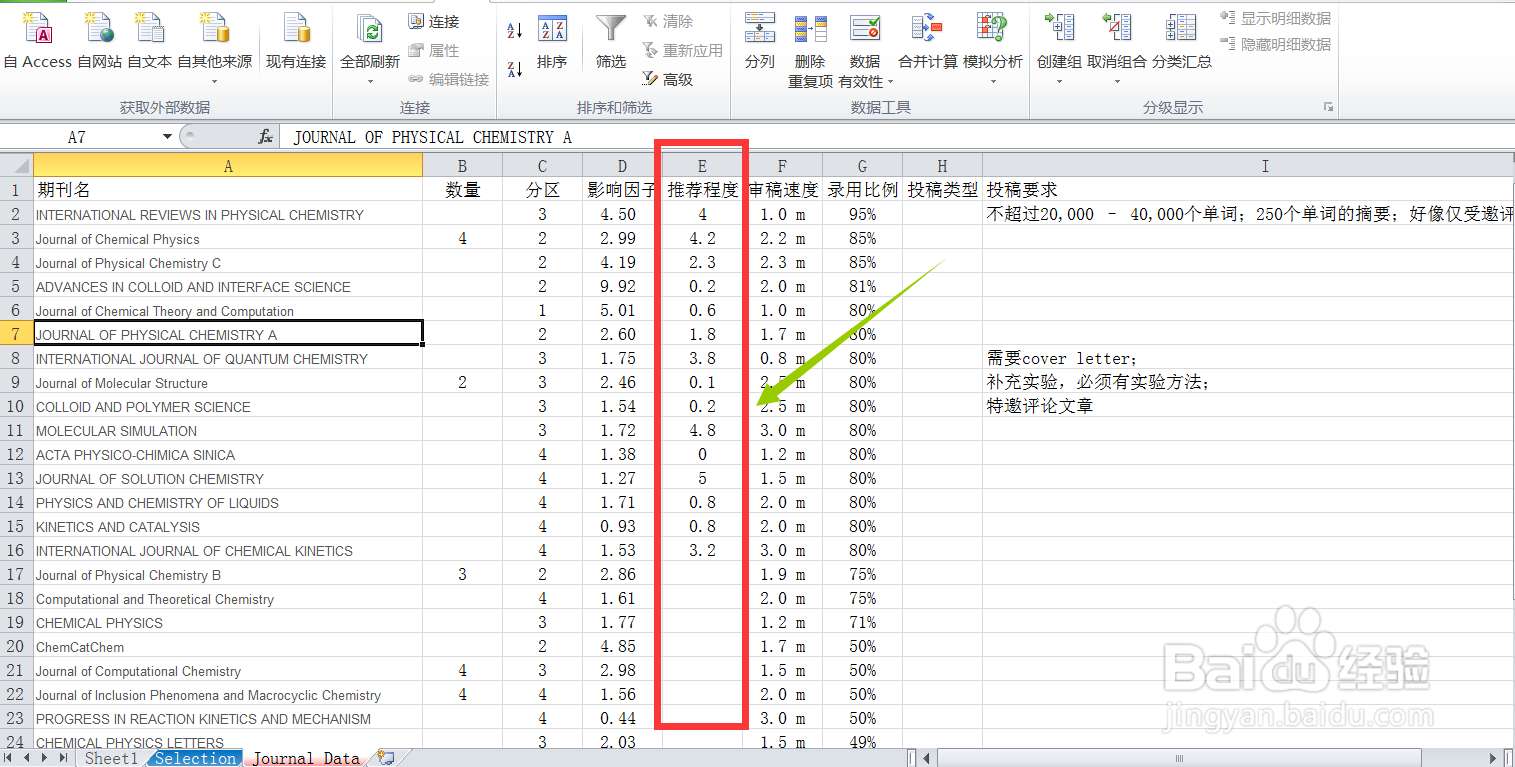Click 重新应用 reapply filter

coord(682,50)
